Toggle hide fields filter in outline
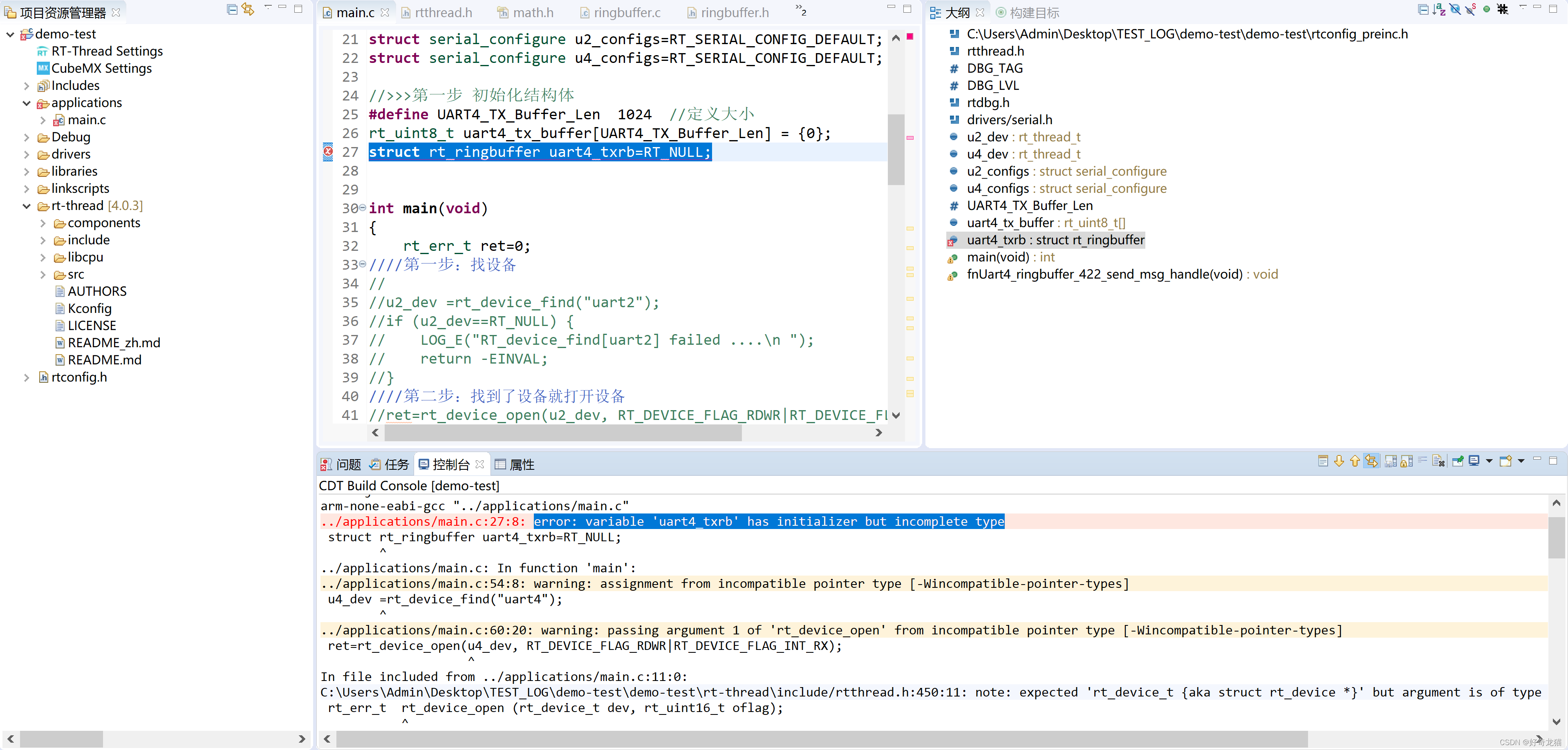Screen dimensions: 1568x750 coord(1455,9)
